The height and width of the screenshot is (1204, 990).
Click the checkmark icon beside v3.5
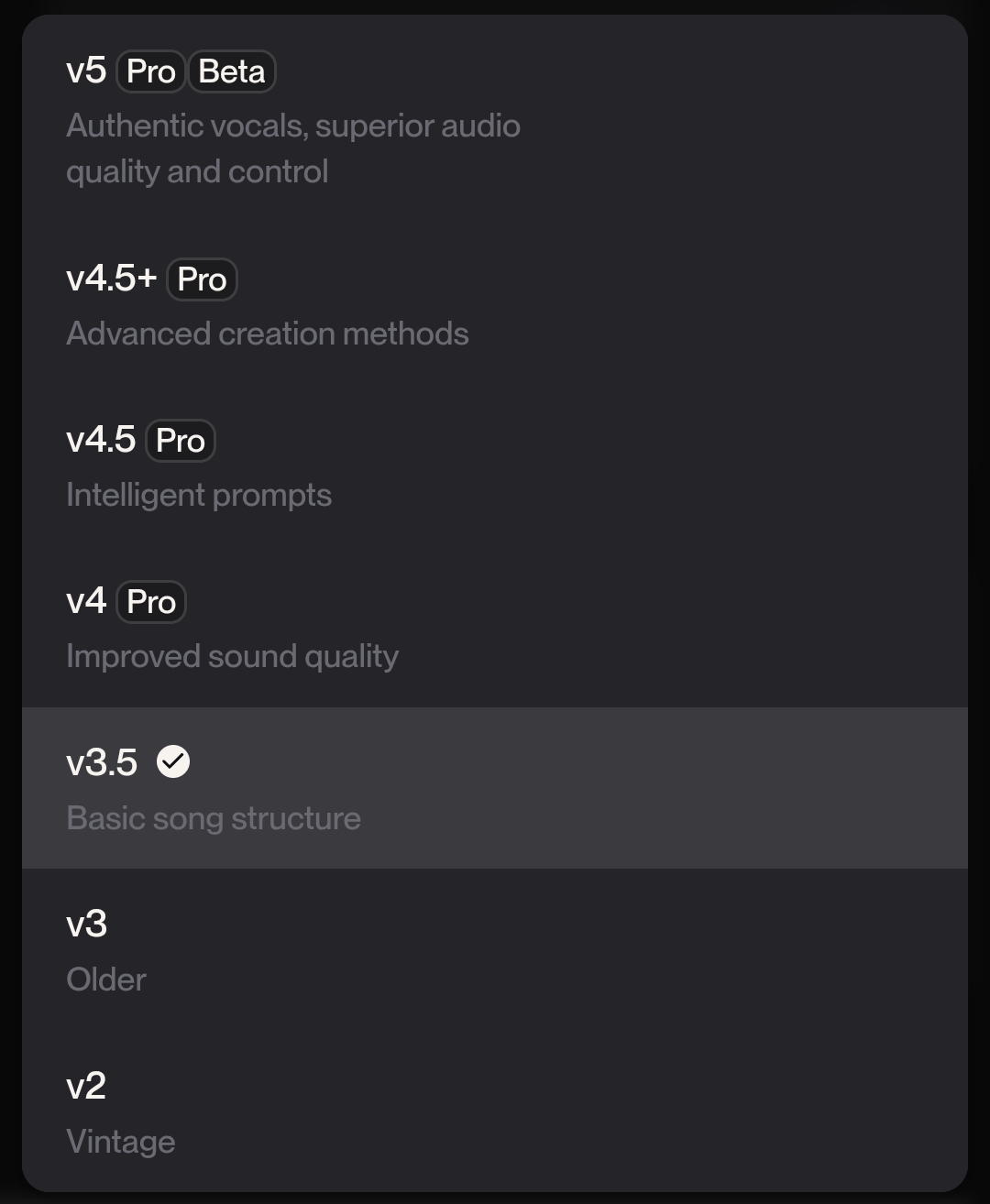pos(173,761)
